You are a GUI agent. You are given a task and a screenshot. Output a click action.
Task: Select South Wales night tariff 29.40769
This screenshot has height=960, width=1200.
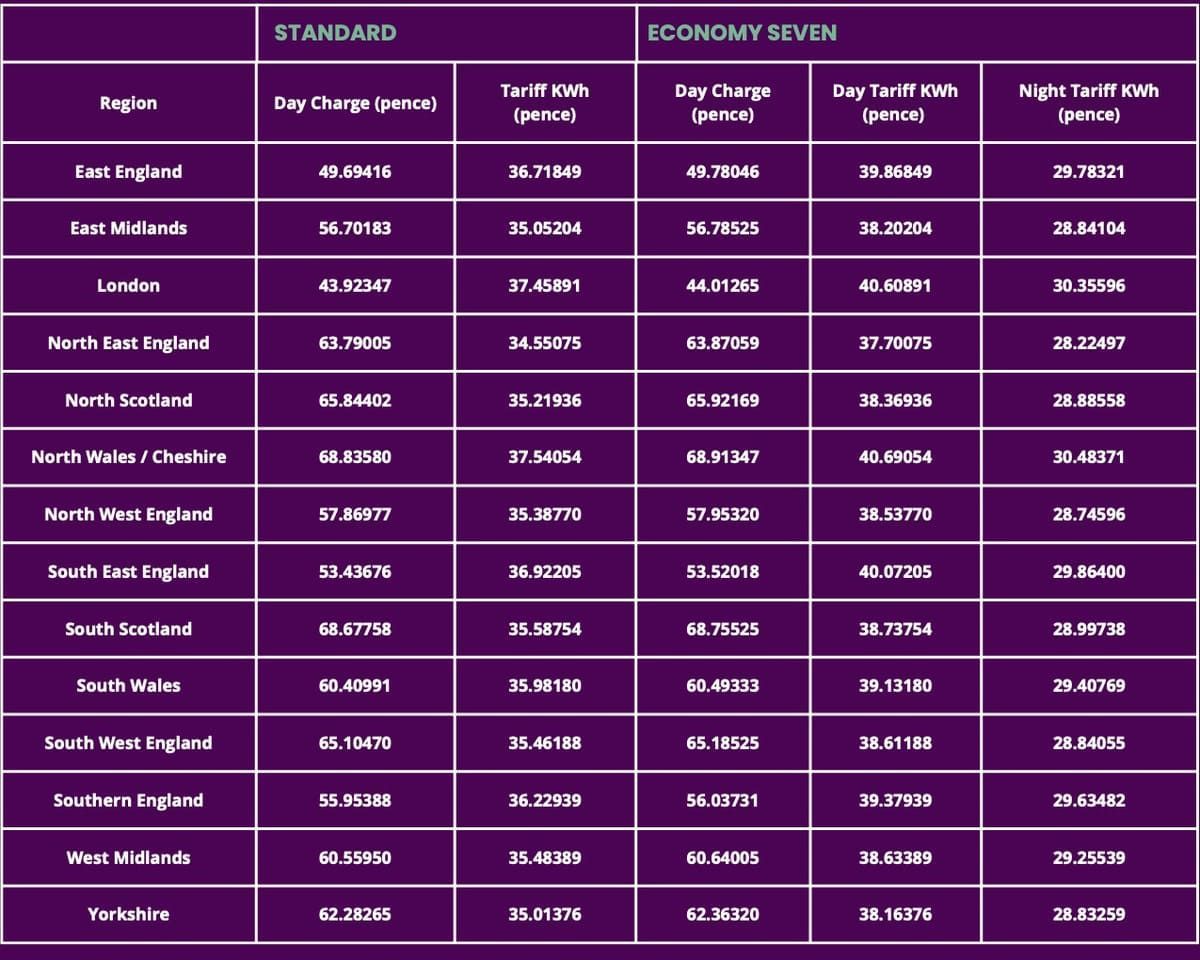pos(1088,686)
